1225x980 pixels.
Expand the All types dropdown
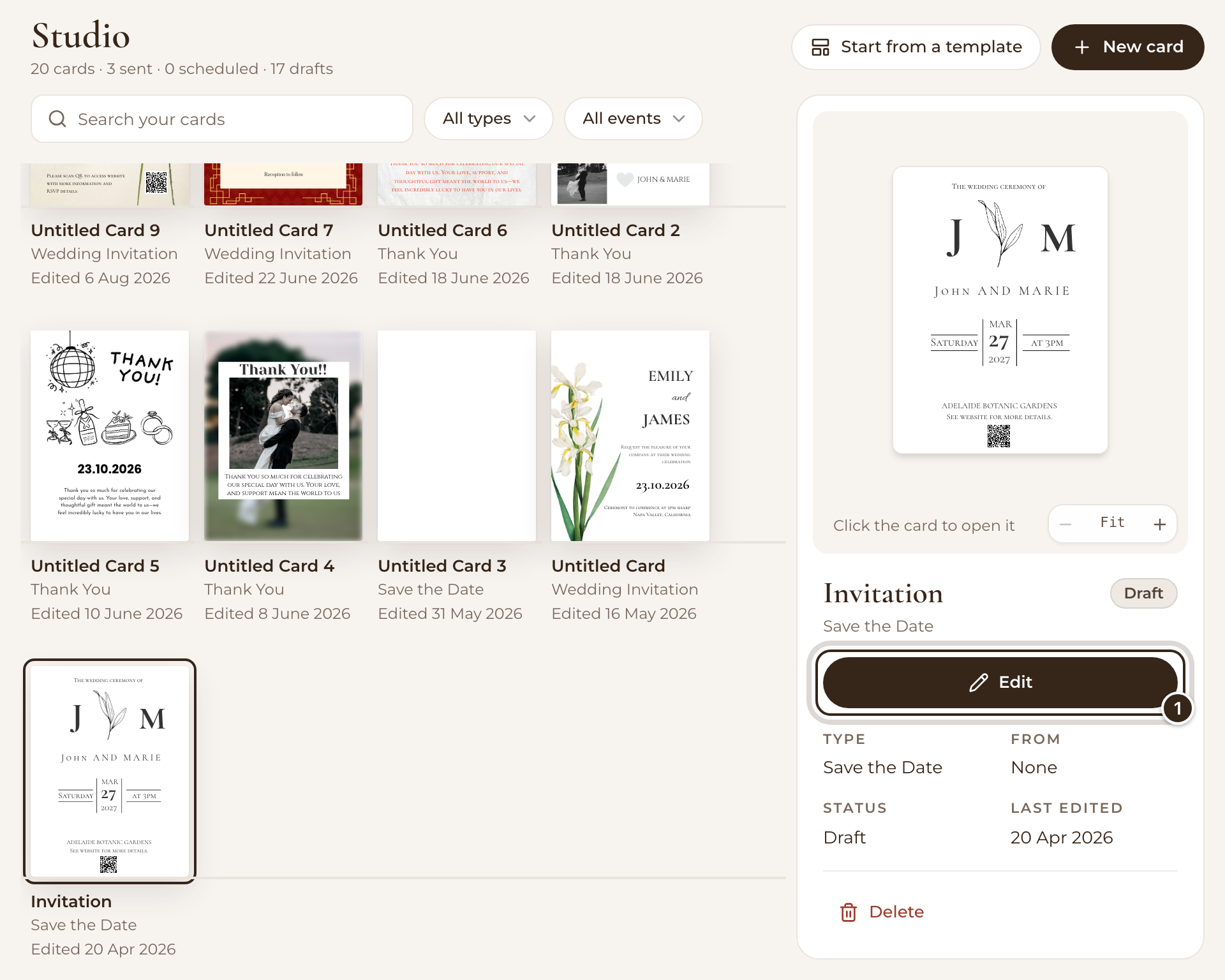click(x=489, y=119)
